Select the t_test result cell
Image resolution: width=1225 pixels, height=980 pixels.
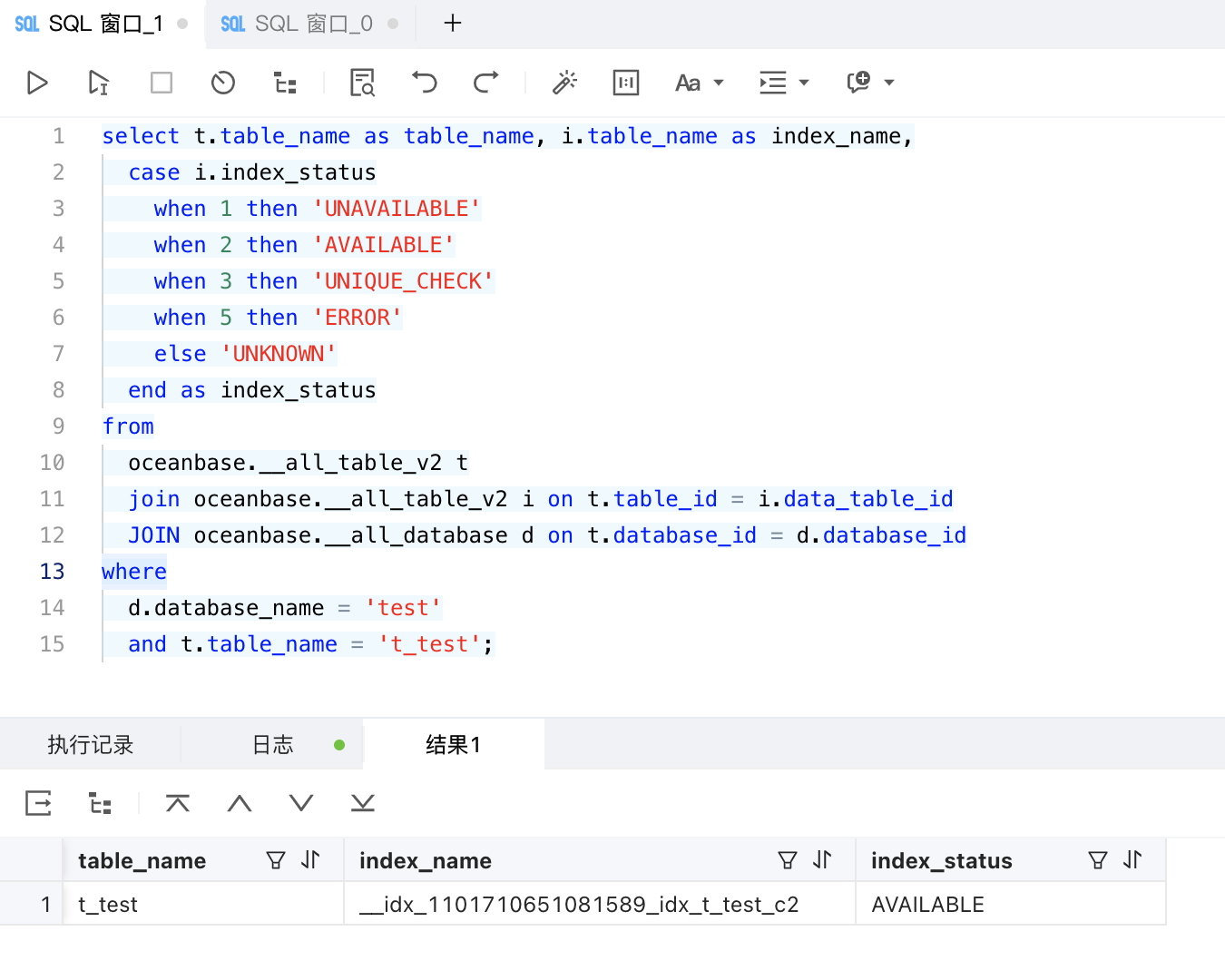pyautogui.click(x=203, y=905)
